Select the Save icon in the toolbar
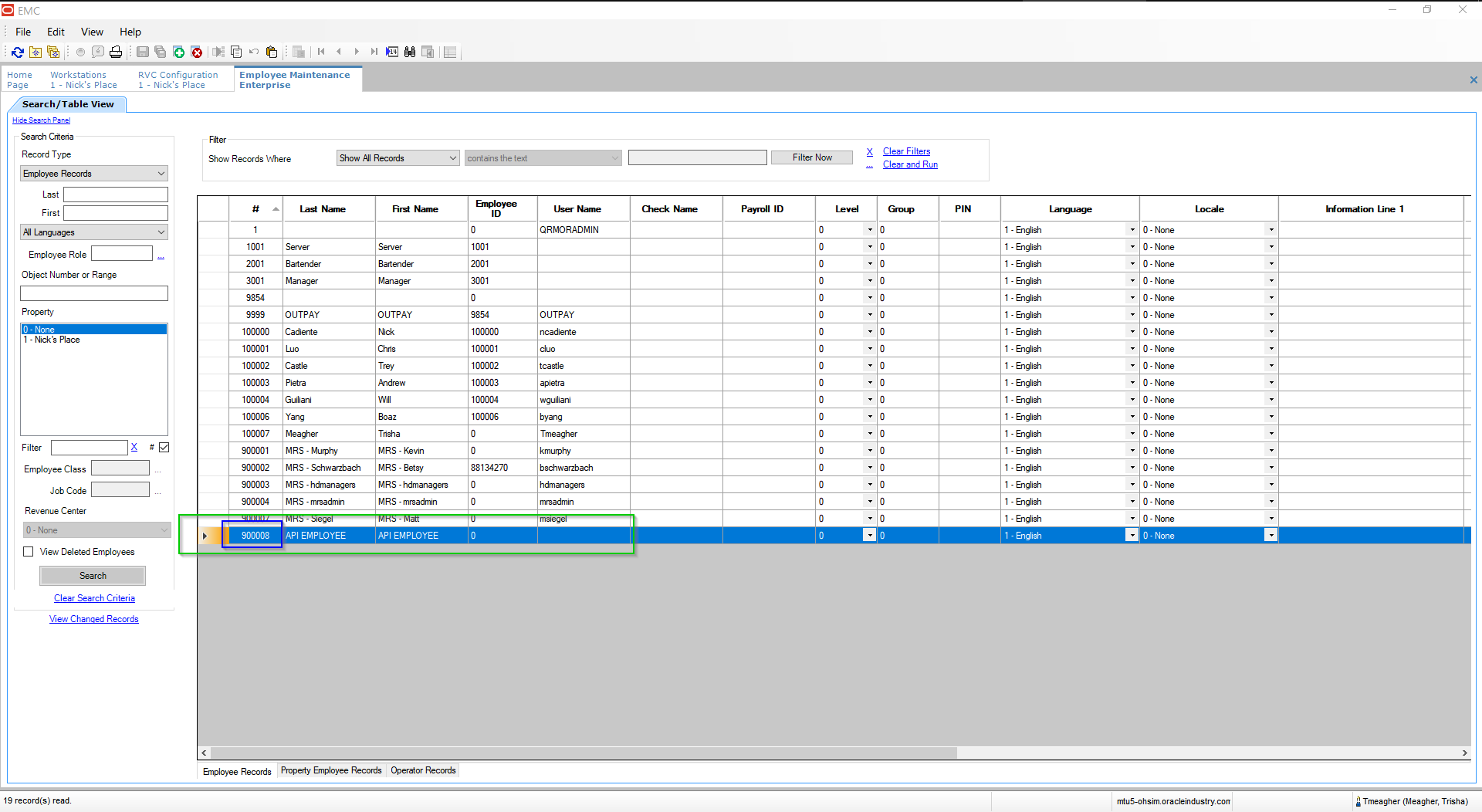The image size is (1482, 812). (144, 52)
